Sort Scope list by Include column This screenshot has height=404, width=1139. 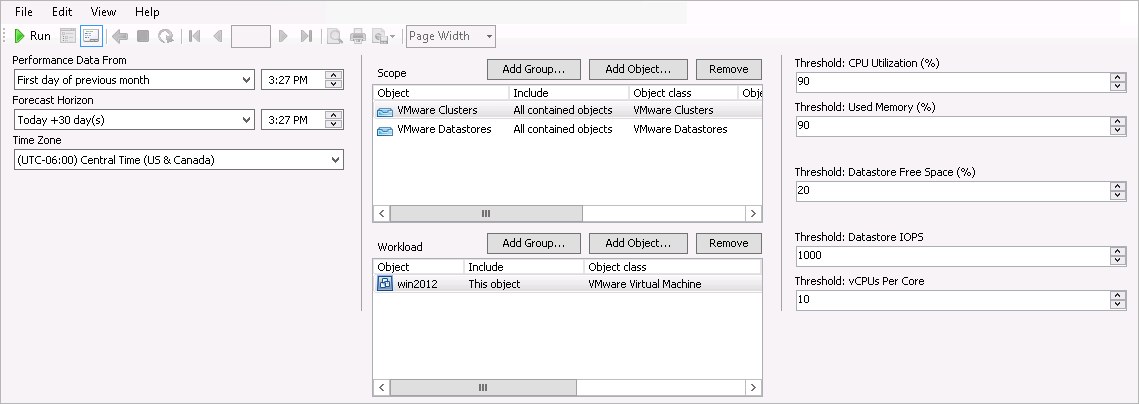[x=569, y=93]
